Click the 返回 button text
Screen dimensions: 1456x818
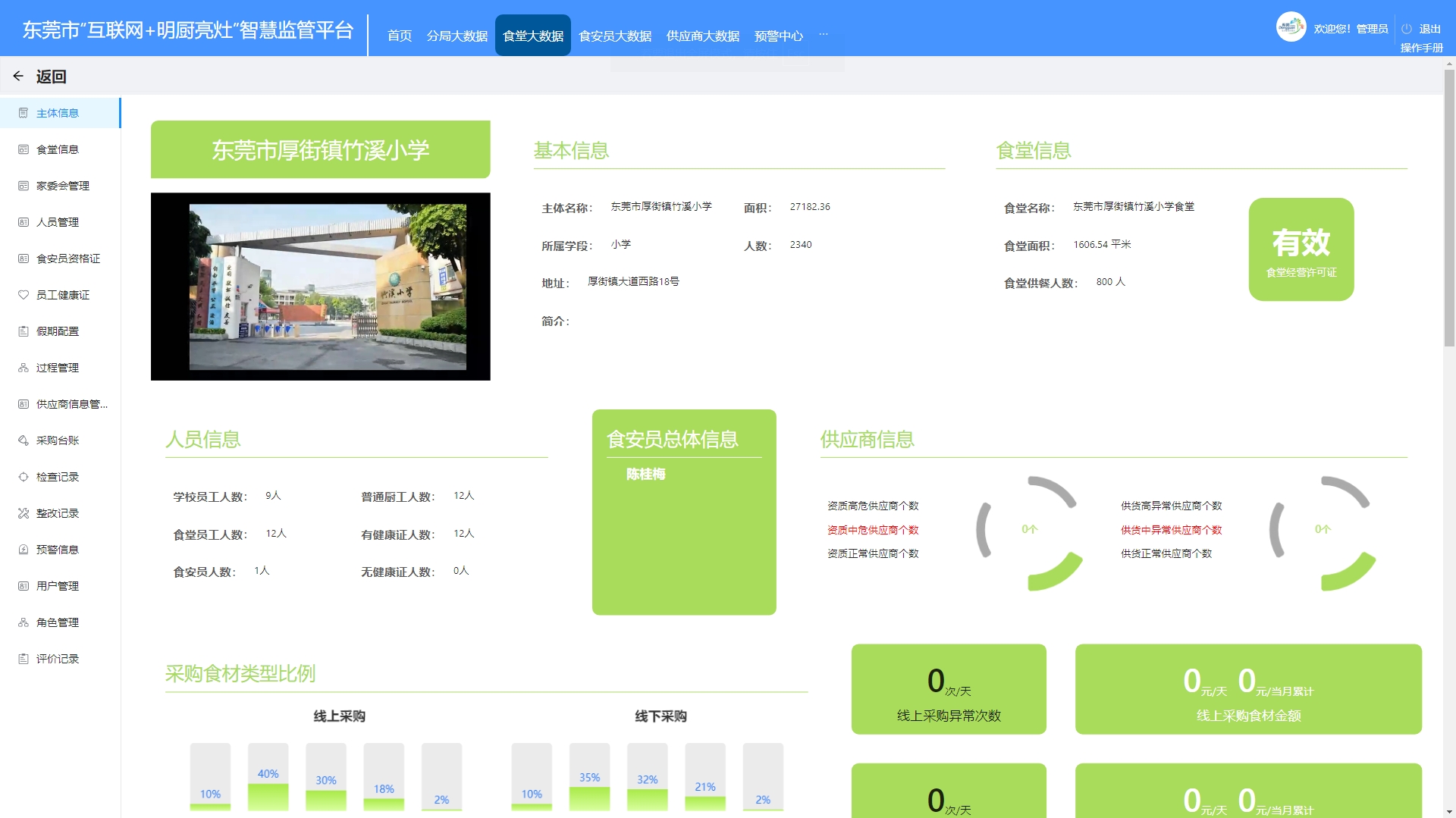[x=52, y=77]
